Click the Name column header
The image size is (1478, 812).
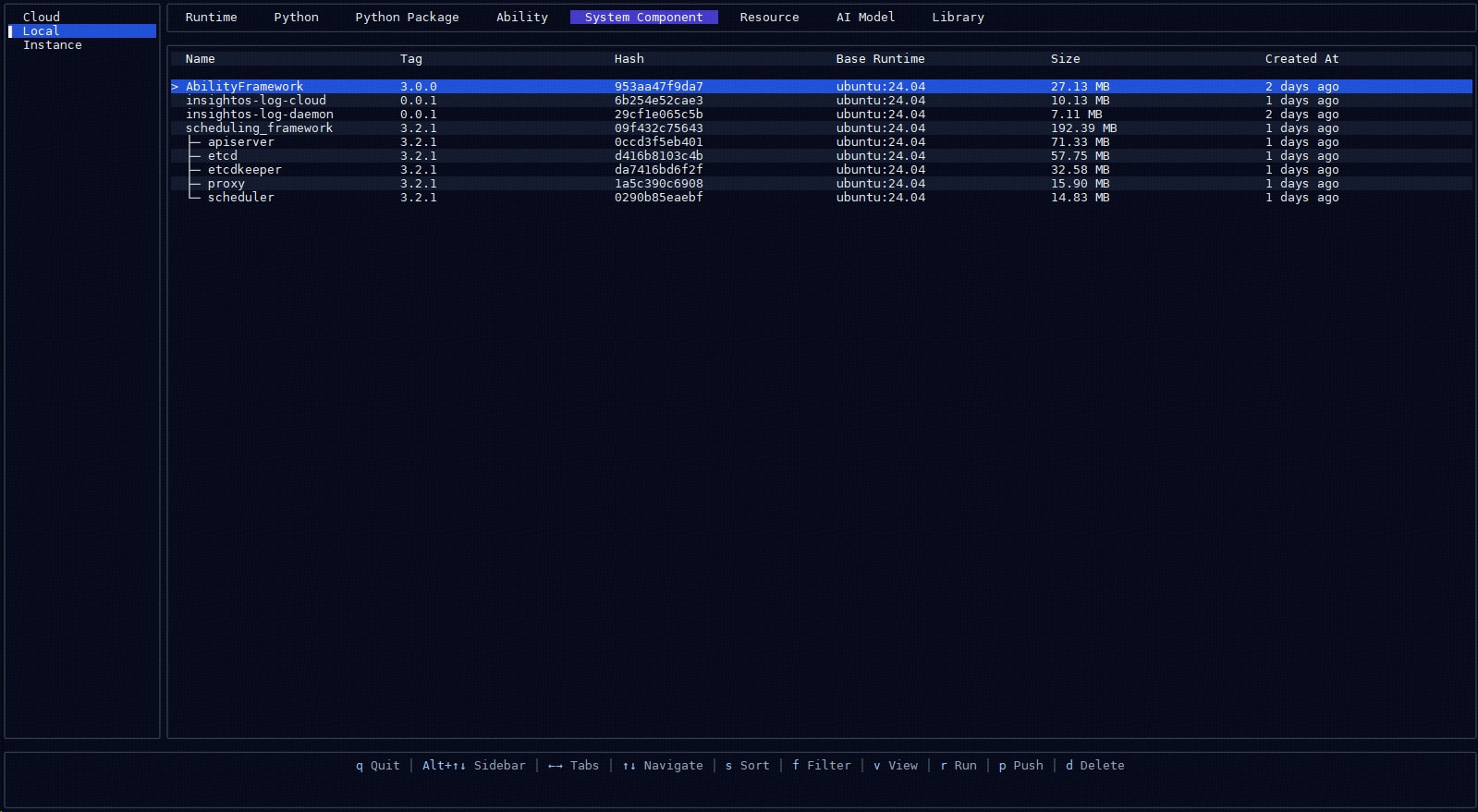[201, 58]
